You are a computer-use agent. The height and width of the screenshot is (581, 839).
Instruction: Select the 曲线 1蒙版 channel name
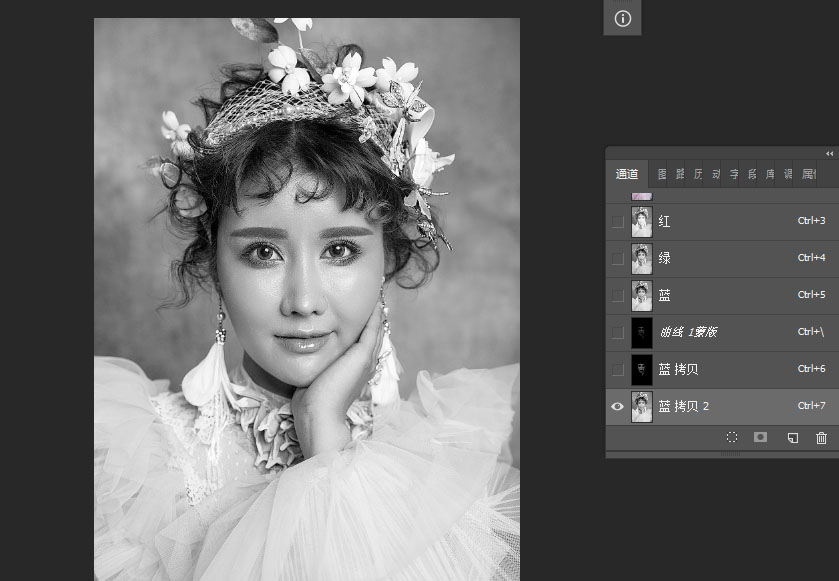coord(688,332)
